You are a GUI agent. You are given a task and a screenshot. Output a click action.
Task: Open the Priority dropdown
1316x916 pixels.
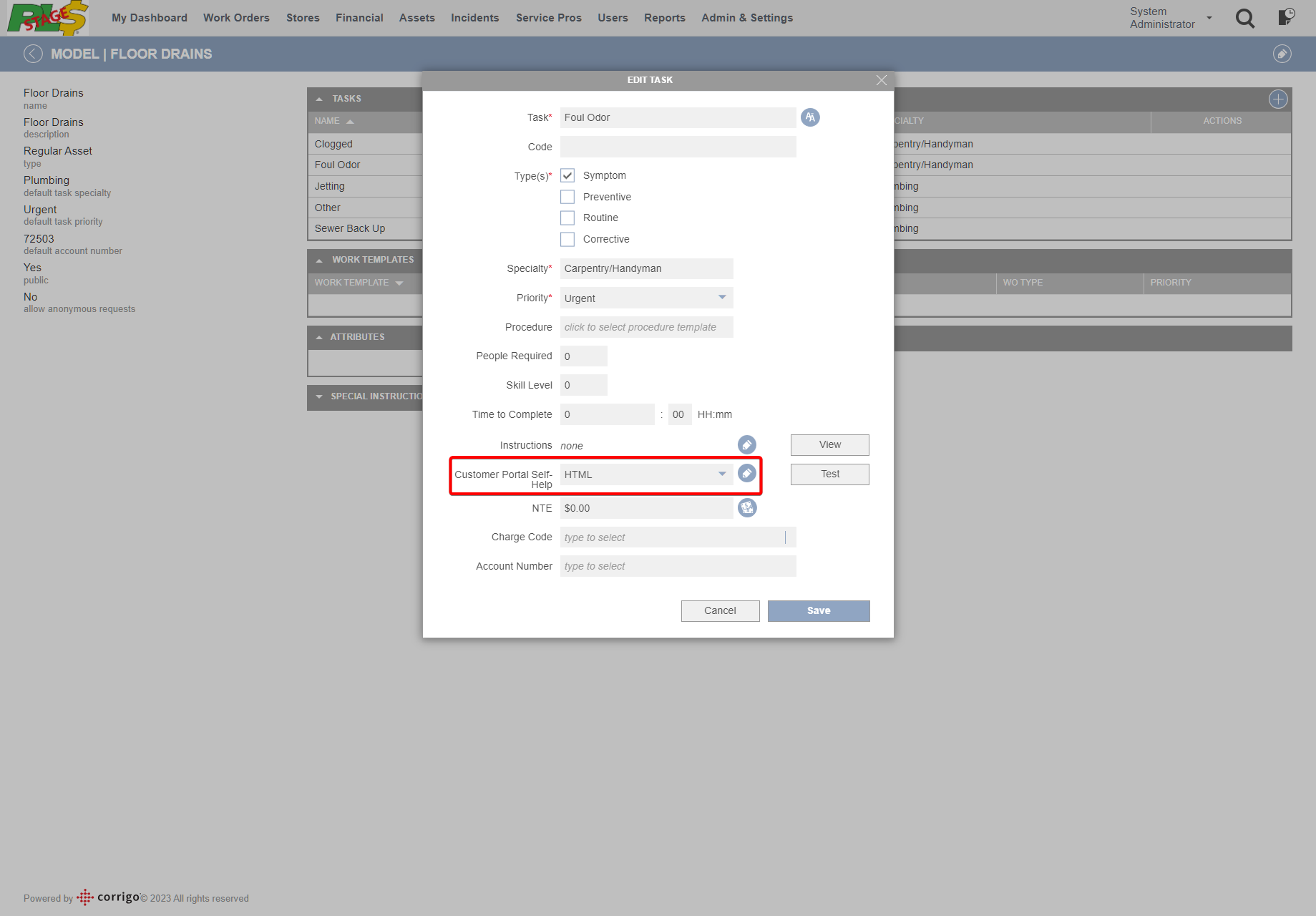tap(721, 298)
